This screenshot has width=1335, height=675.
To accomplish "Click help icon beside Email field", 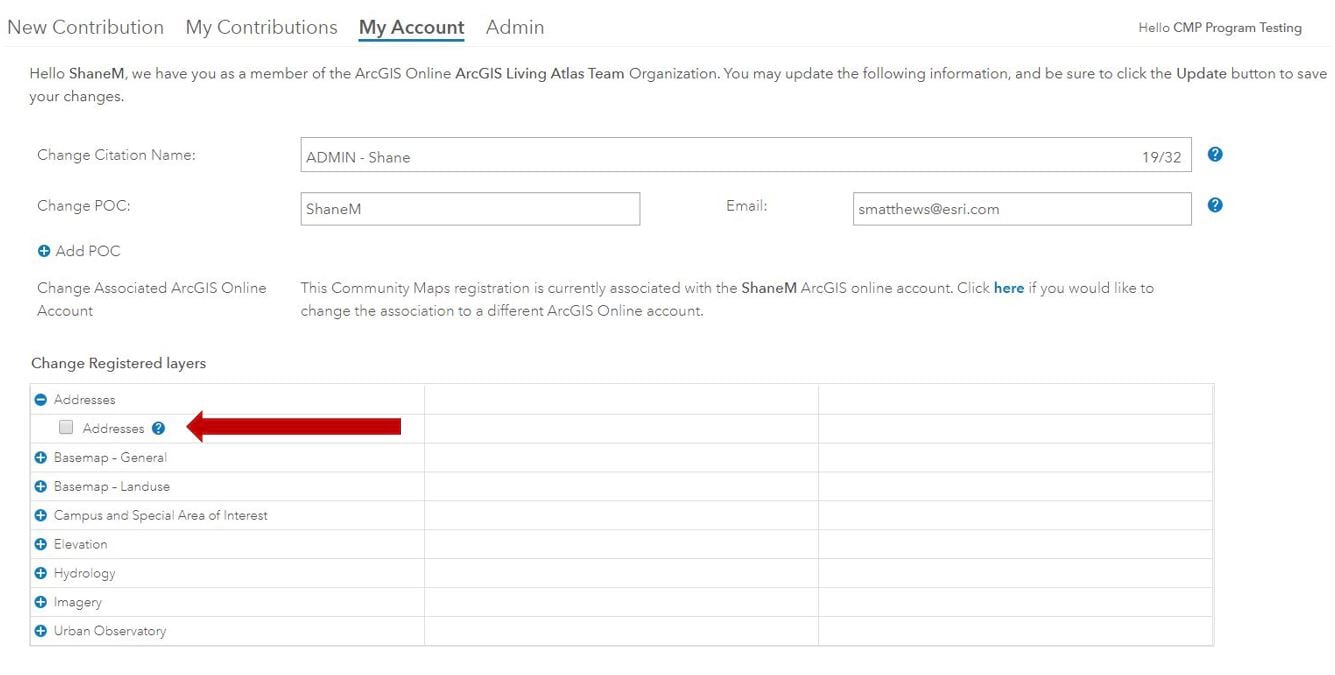I will coord(1215,205).
